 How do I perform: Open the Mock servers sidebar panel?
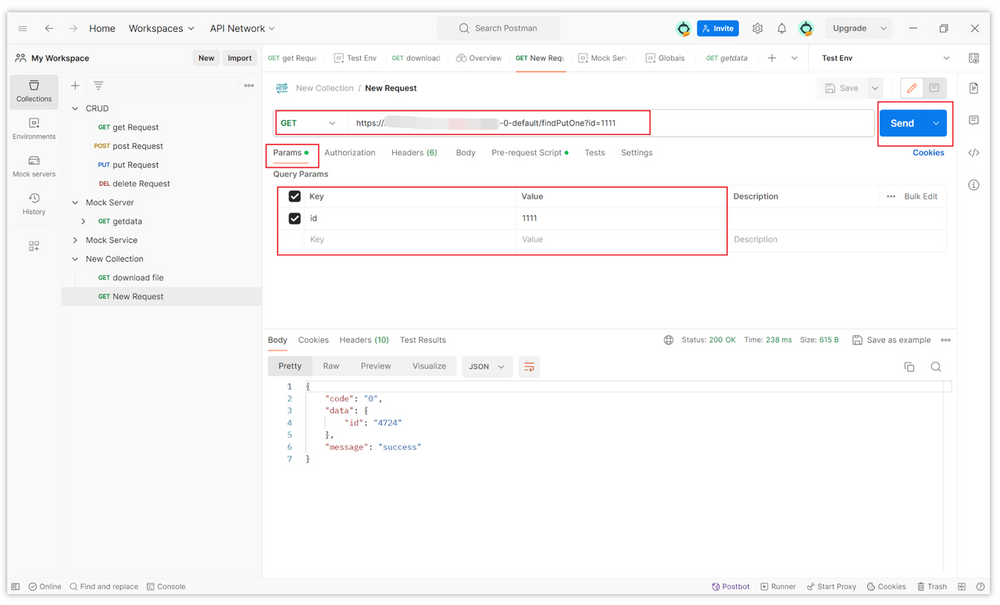(x=34, y=166)
